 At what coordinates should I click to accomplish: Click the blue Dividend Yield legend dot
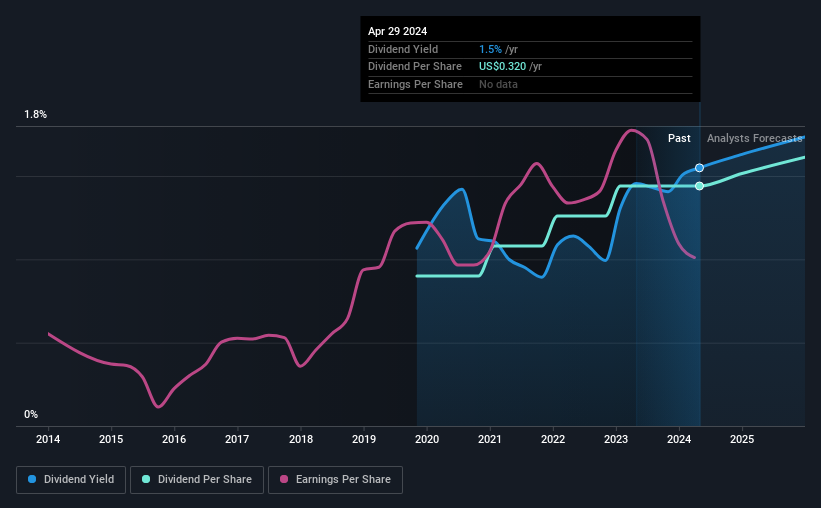(32, 479)
